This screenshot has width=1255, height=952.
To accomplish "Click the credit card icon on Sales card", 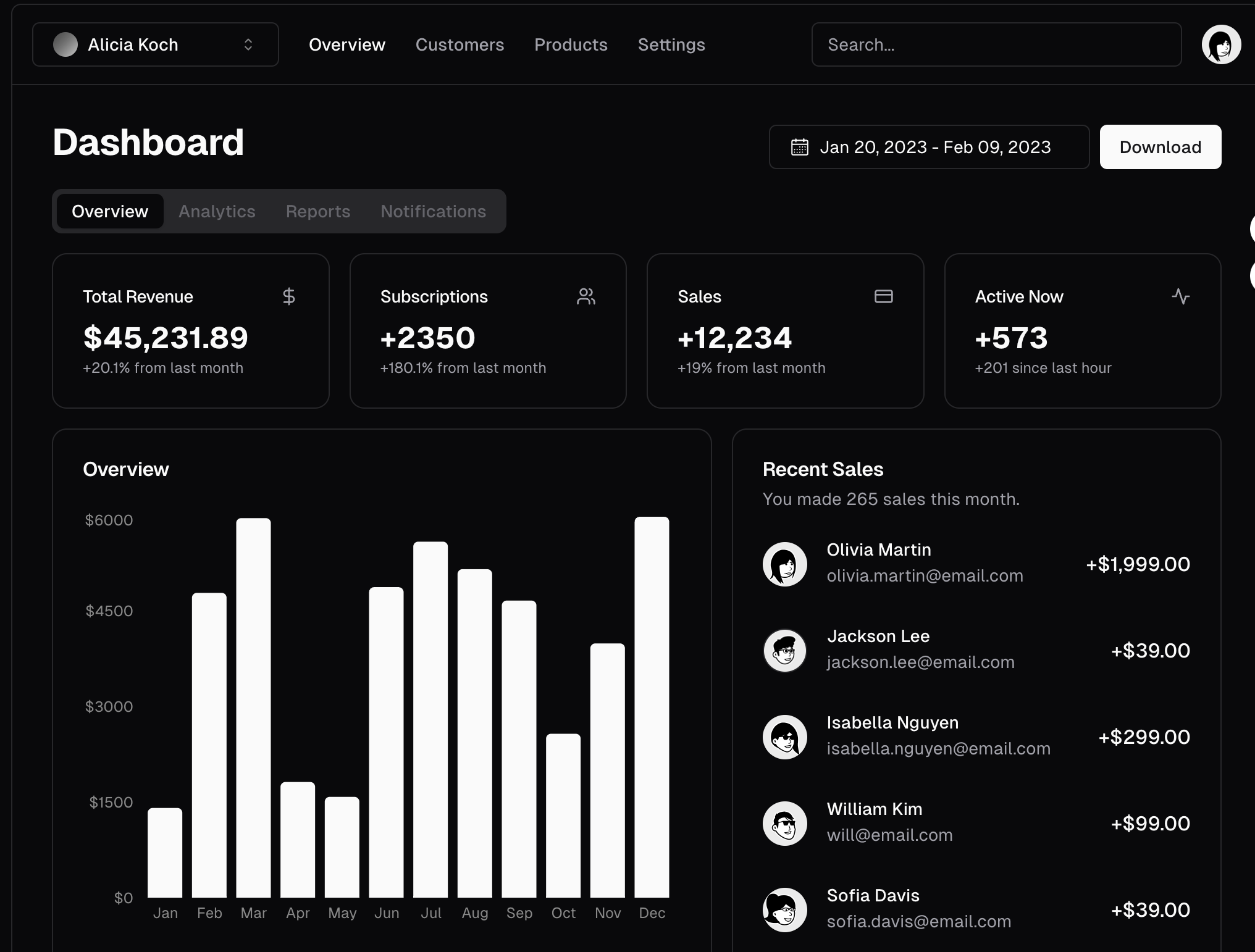I will [x=883, y=296].
